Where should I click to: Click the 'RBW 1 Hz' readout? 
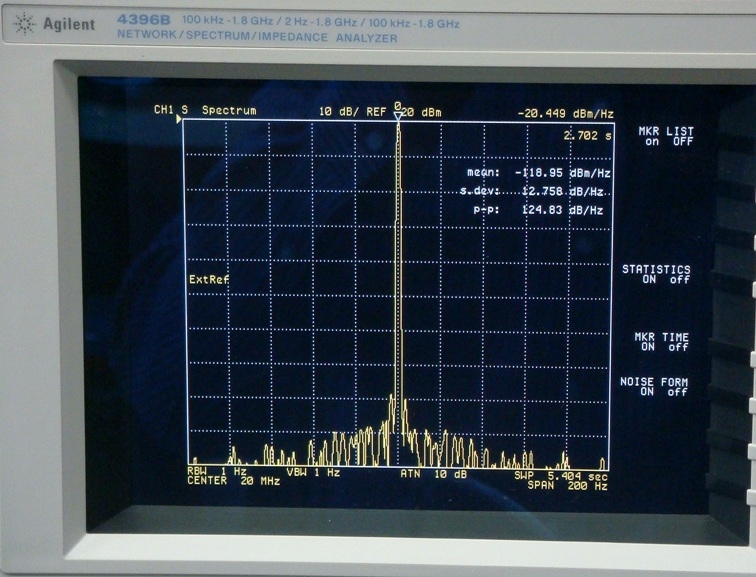217,471
